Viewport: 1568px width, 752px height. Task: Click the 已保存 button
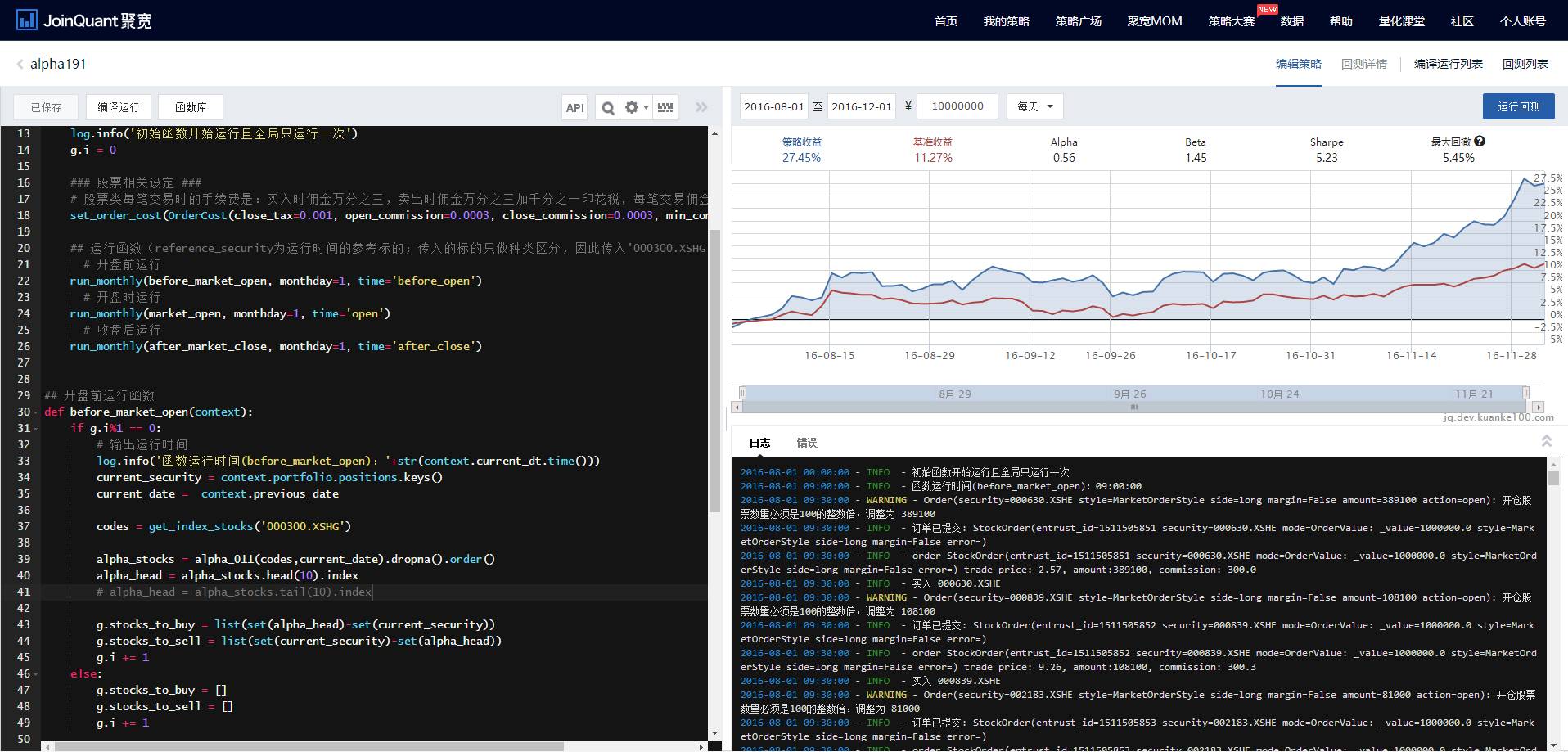(x=46, y=107)
